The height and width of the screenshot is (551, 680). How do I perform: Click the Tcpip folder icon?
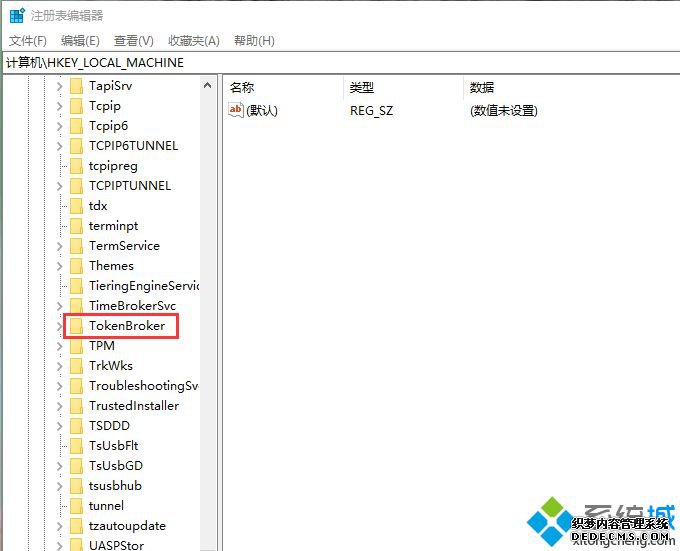[x=76, y=106]
